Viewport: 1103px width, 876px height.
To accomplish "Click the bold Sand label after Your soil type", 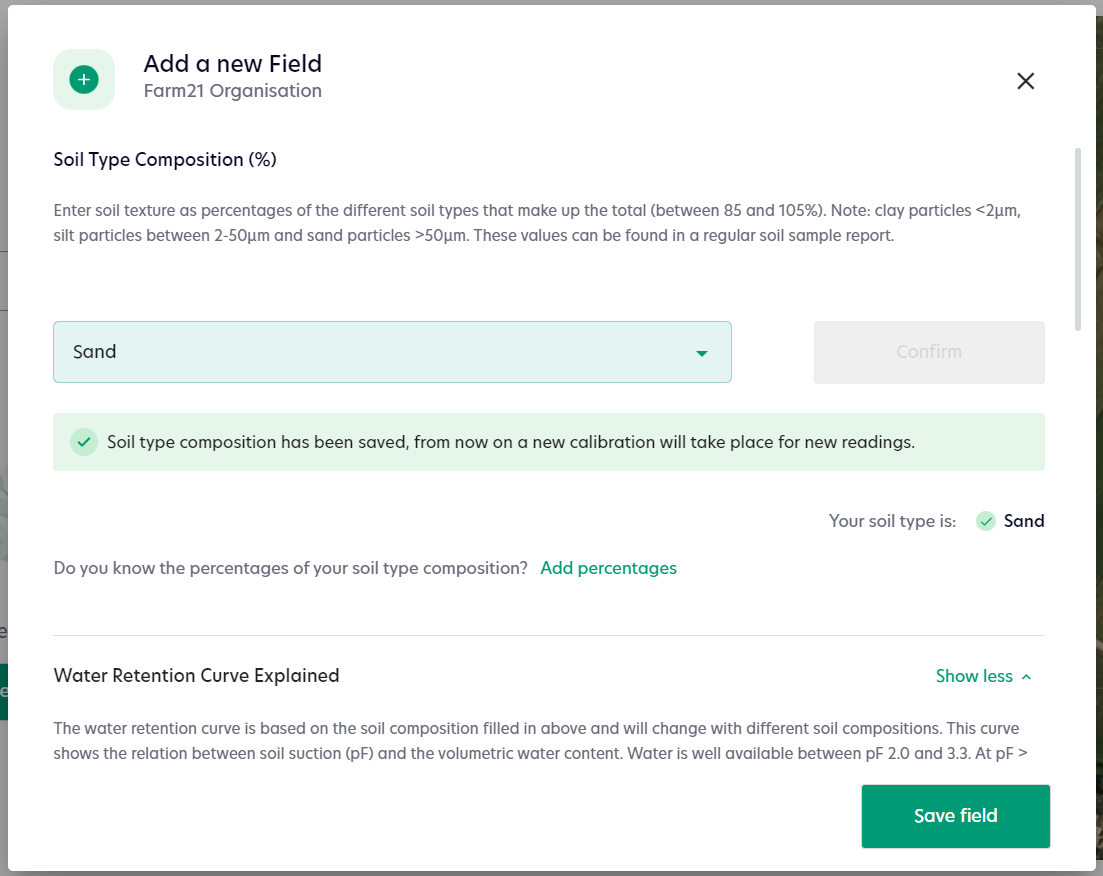I will [x=1026, y=520].
